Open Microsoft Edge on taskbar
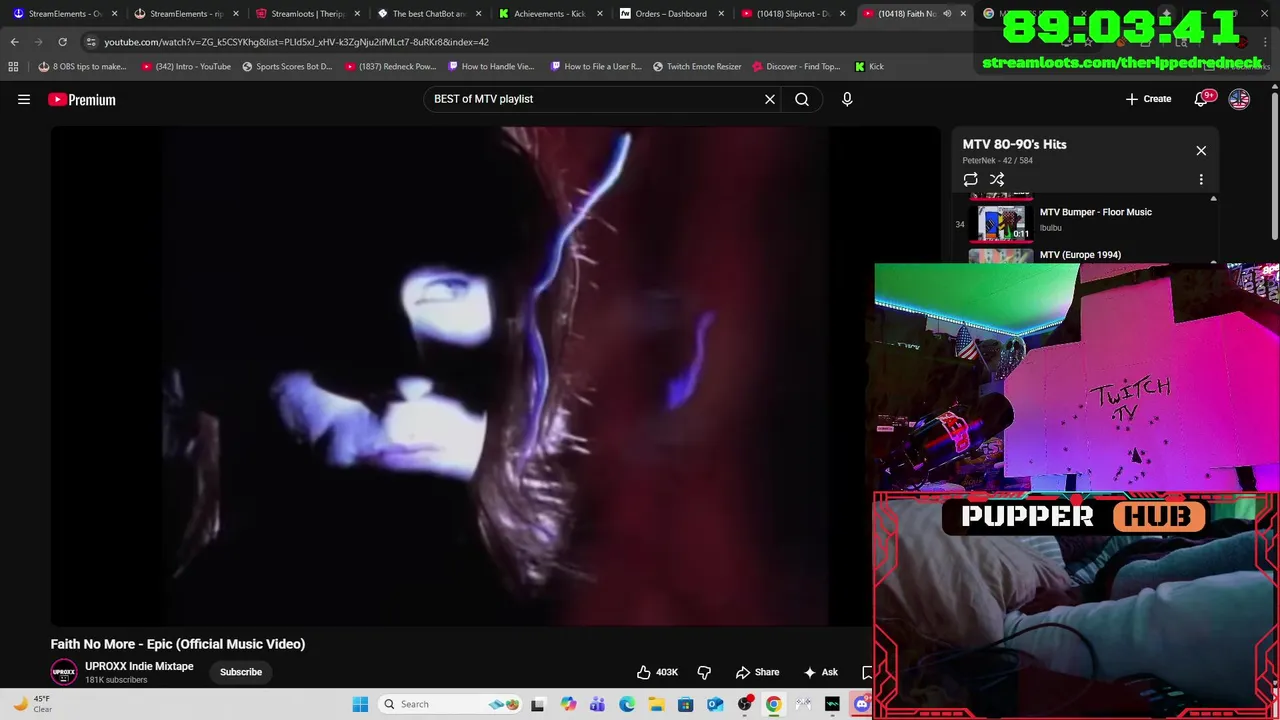The image size is (1280, 720). click(627, 704)
